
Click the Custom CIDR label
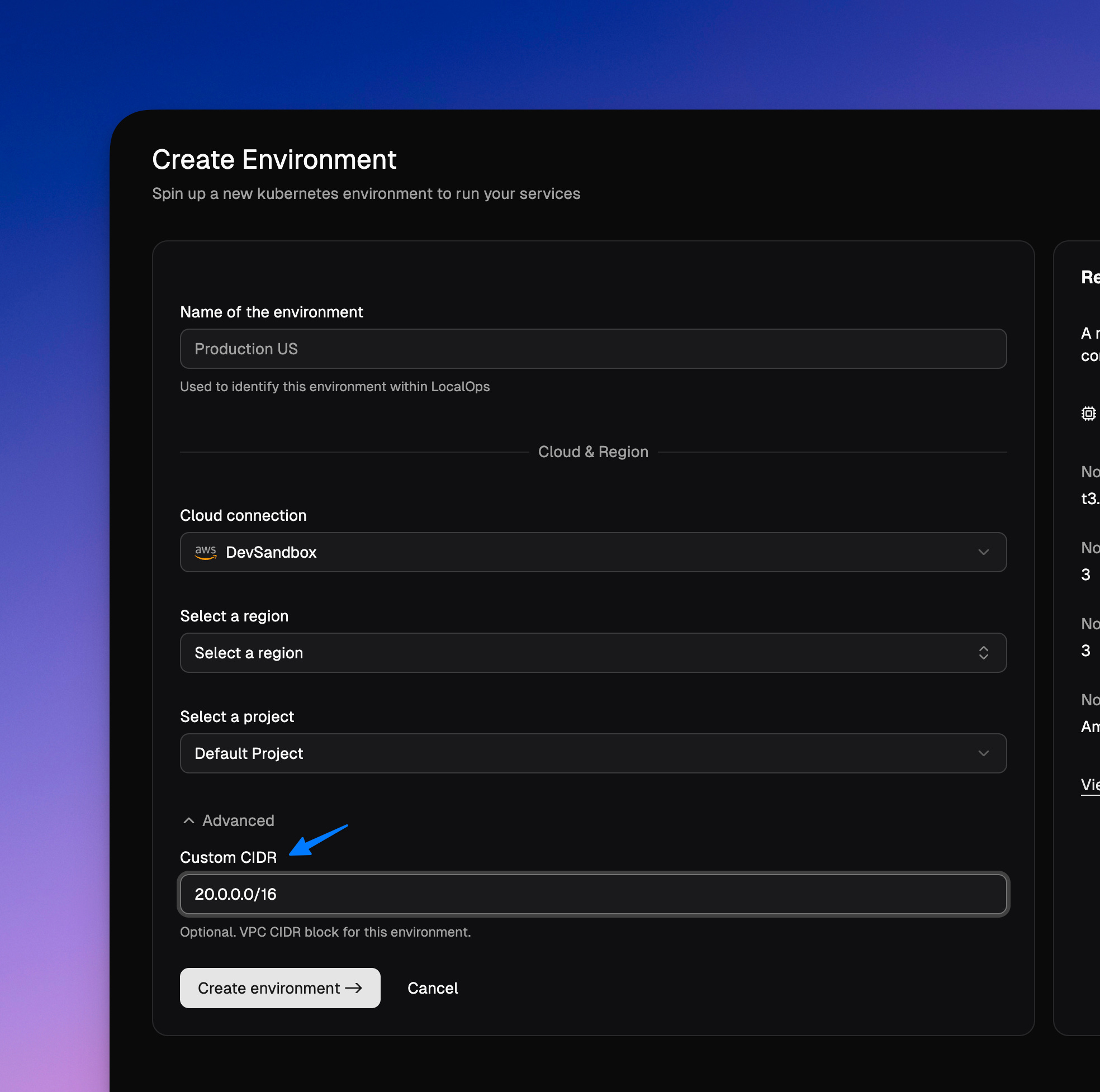tap(228, 857)
